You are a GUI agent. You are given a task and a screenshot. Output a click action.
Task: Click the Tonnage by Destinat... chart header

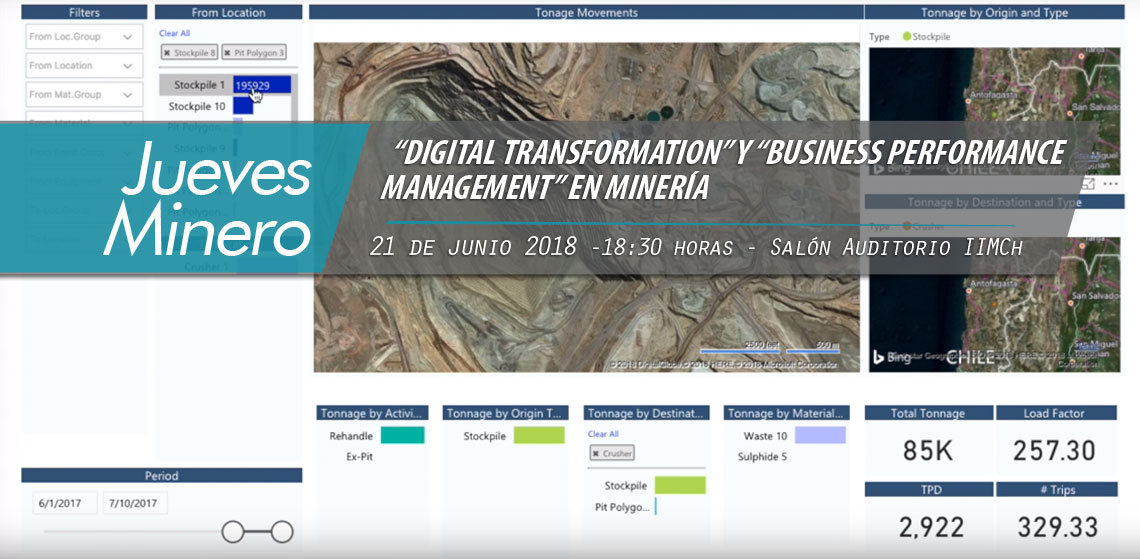click(x=646, y=413)
